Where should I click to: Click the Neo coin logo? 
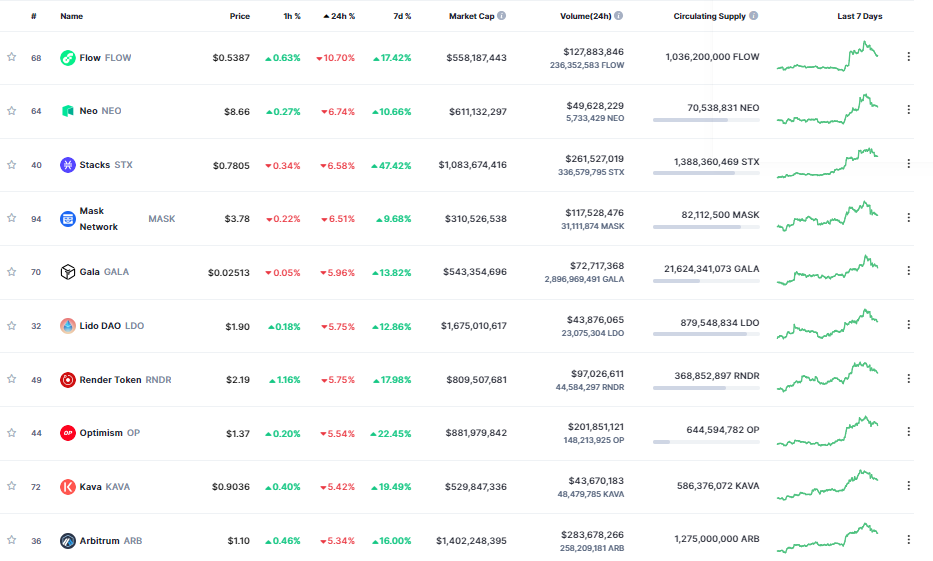[68, 111]
